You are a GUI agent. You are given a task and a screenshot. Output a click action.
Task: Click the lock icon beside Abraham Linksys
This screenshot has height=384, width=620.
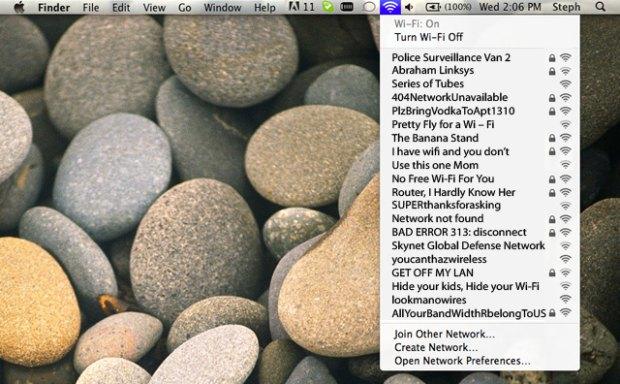[552, 72]
